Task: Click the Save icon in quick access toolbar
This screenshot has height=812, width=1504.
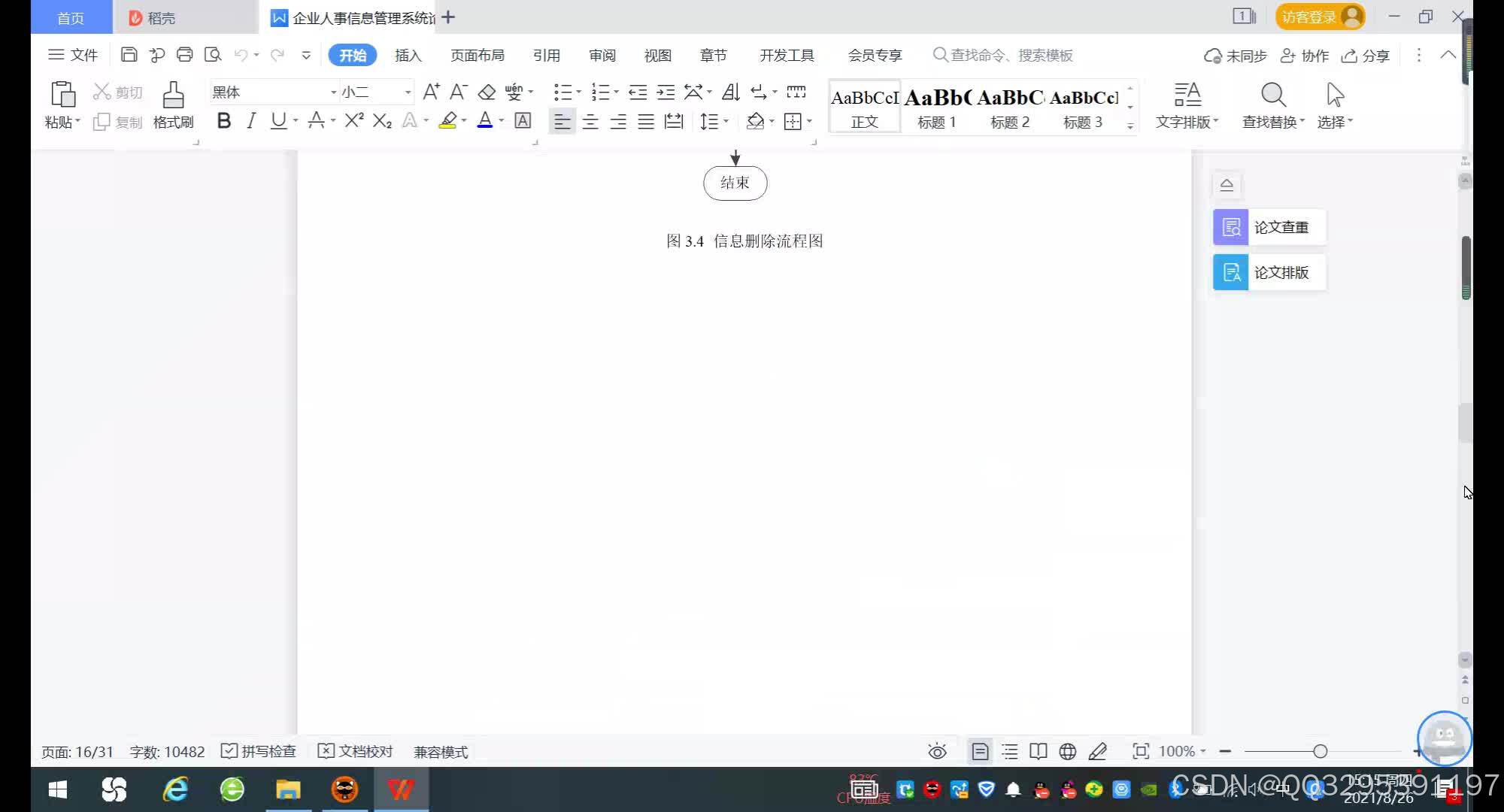Action: pyautogui.click(x=129, y=55)
